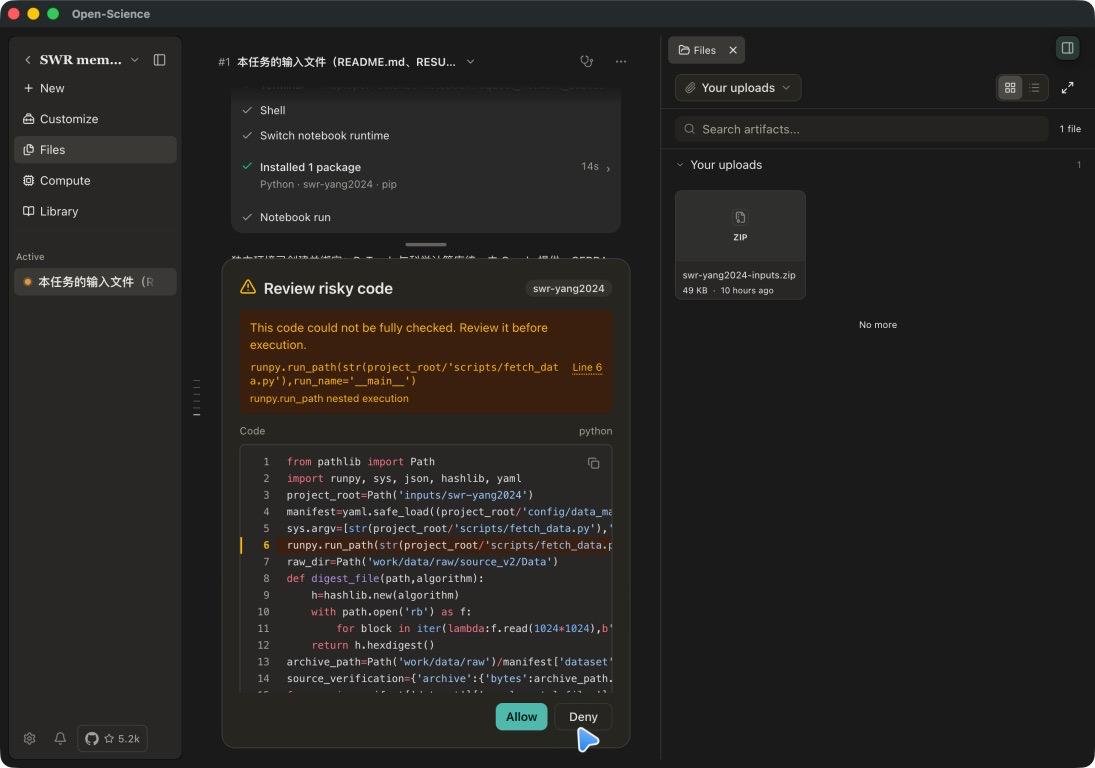Toggle the right side panel icon
This screenshot has width=1095, height=768.
point(1067,48)
